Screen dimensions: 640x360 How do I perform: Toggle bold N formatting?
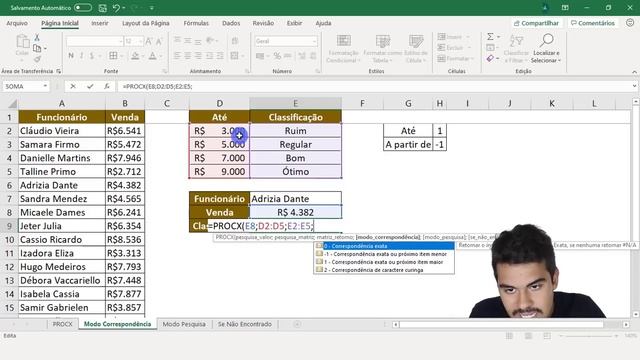71,56
